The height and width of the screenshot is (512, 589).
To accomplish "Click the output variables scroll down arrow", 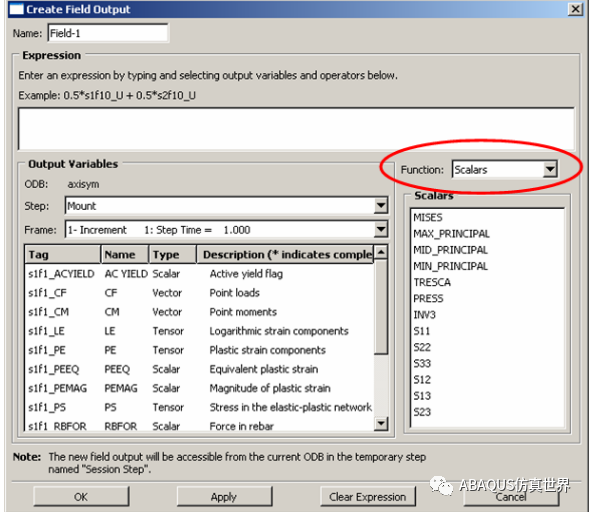I will tap(381, 424).
